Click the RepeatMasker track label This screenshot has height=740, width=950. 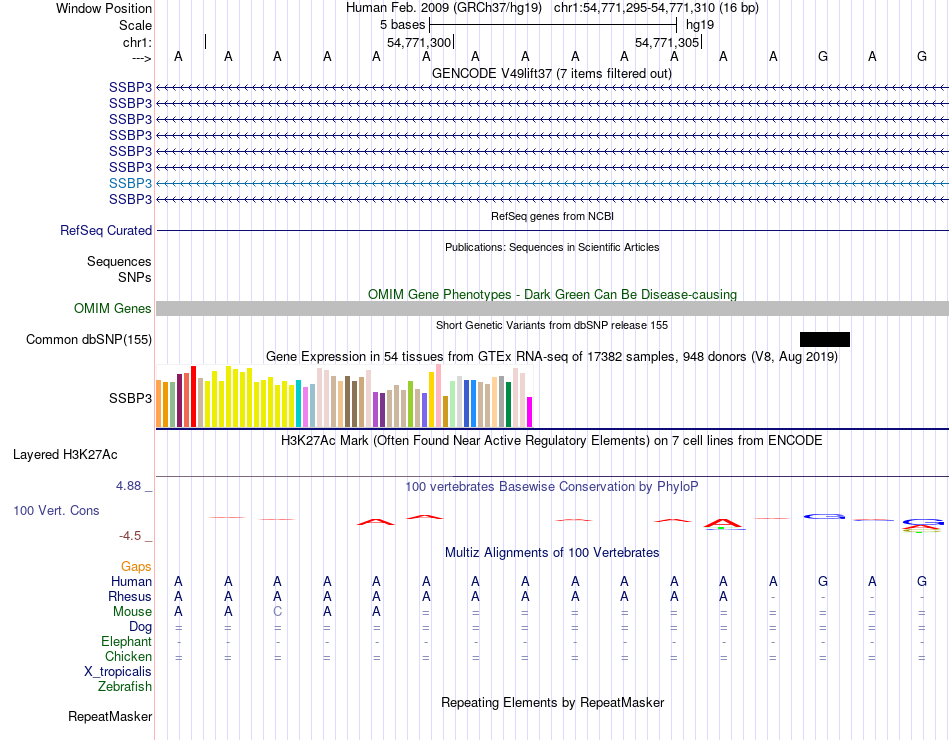point(110,716)
